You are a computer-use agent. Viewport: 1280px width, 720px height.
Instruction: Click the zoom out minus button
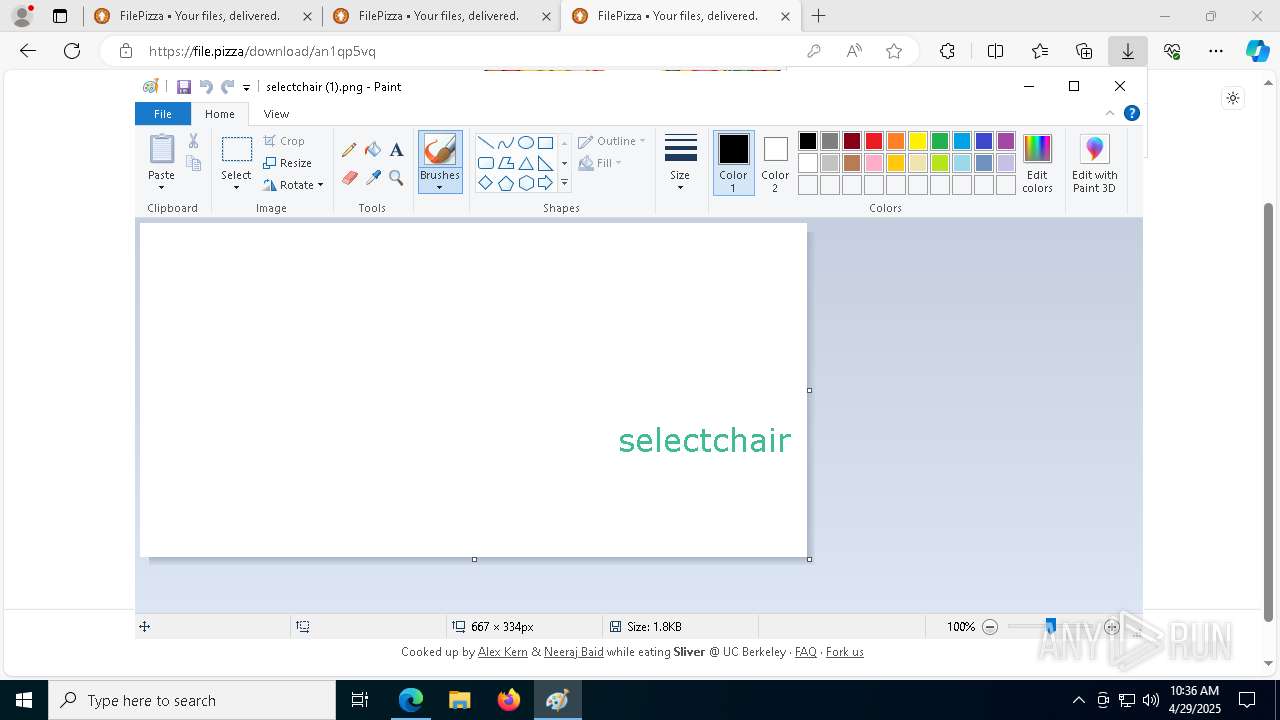coord(990,627)
